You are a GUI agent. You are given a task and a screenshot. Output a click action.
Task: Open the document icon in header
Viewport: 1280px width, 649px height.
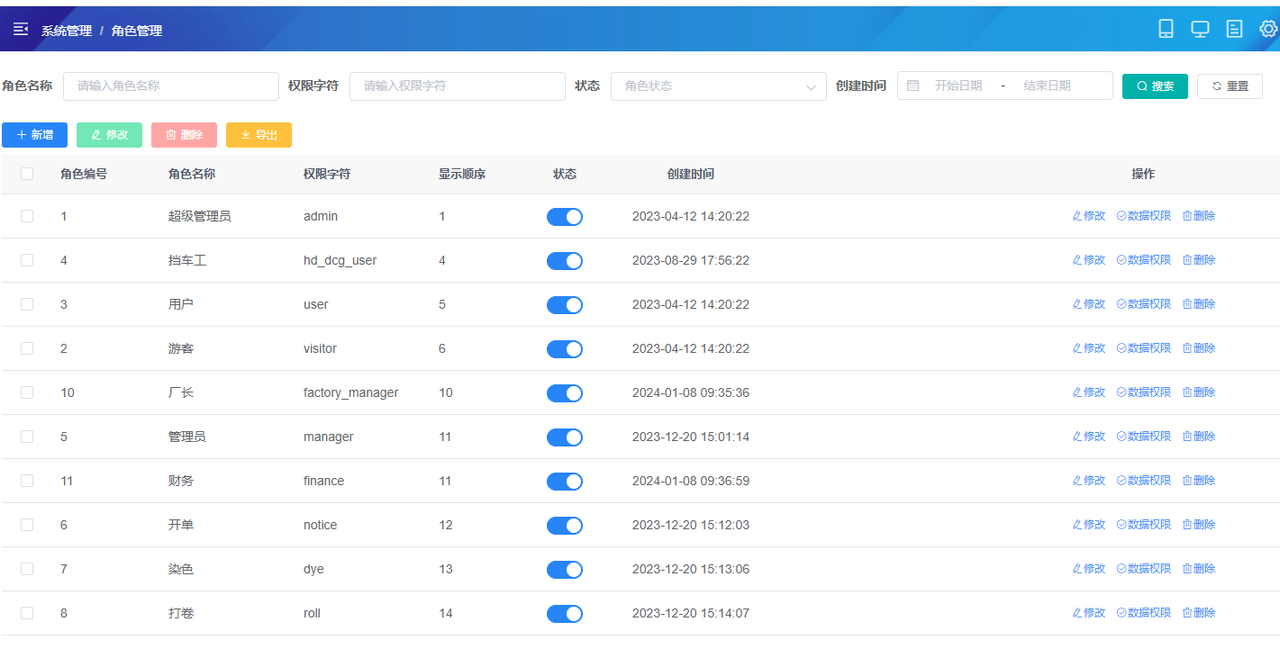[1235, 29]
